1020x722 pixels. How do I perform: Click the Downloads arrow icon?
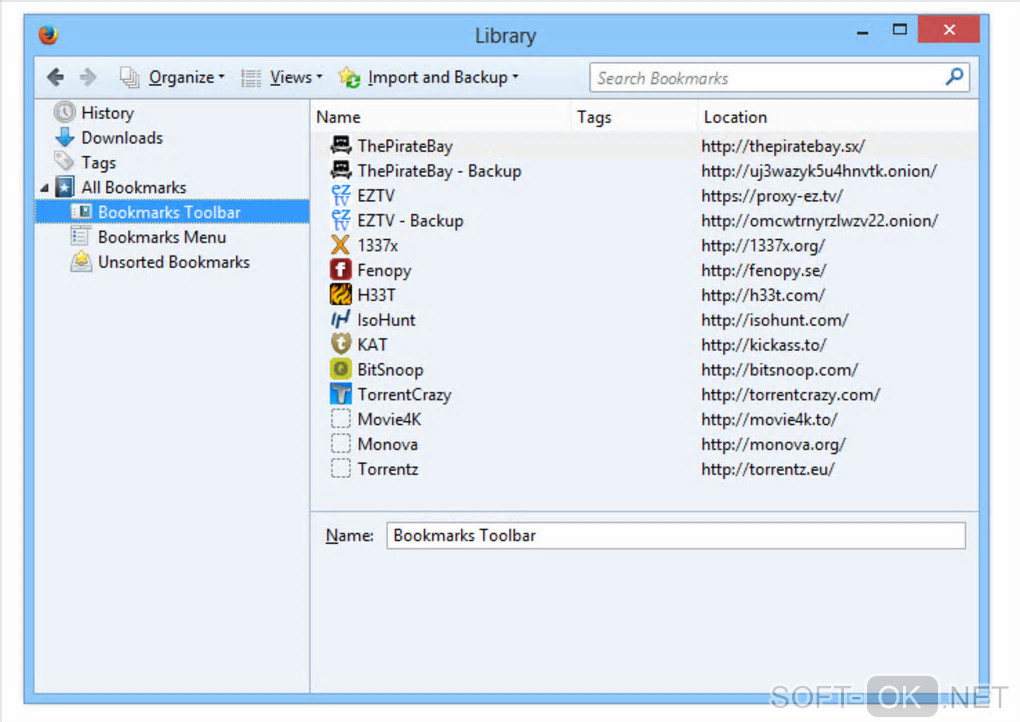pyautogui.click(x=64, y=137)
